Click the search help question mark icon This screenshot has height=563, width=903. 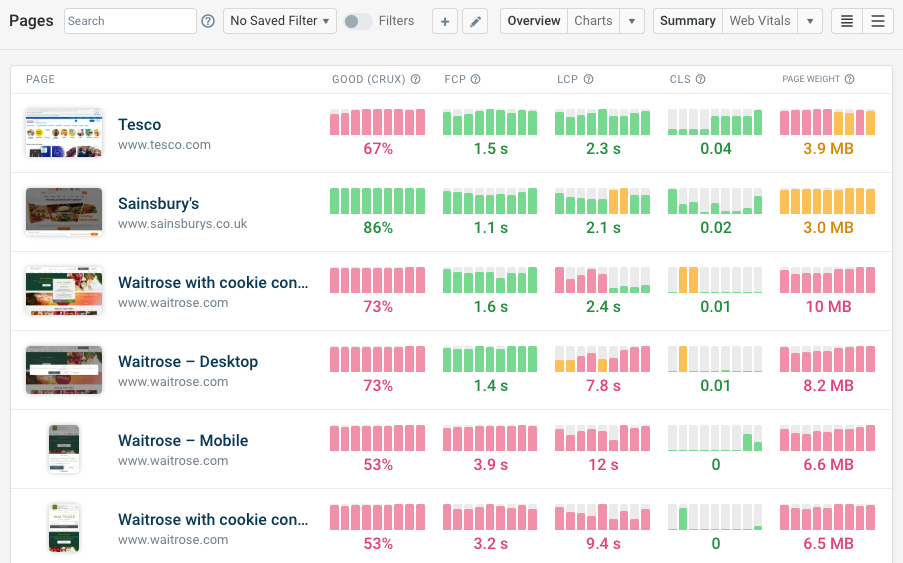(x=208, y=21)
